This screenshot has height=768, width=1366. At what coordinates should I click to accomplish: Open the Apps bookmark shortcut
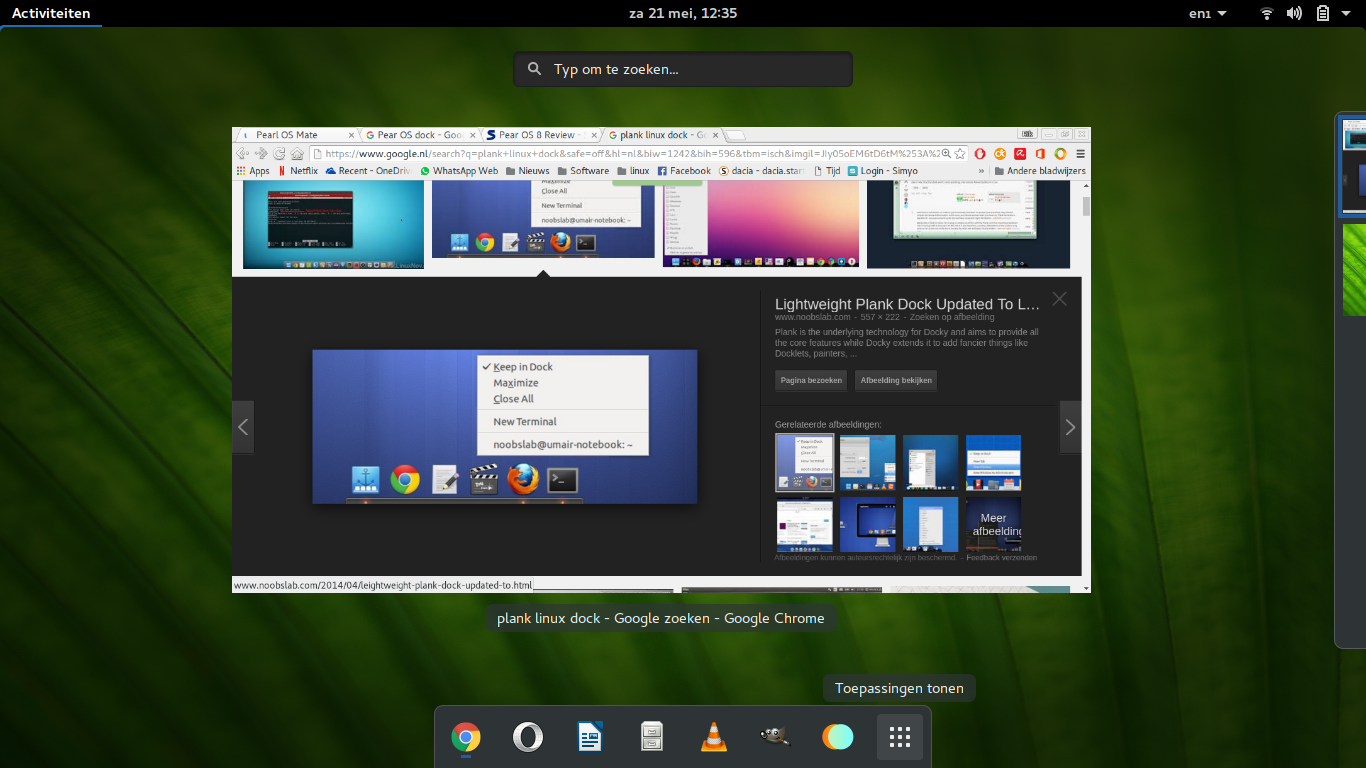pyautogui.click(x=253, y=171)
